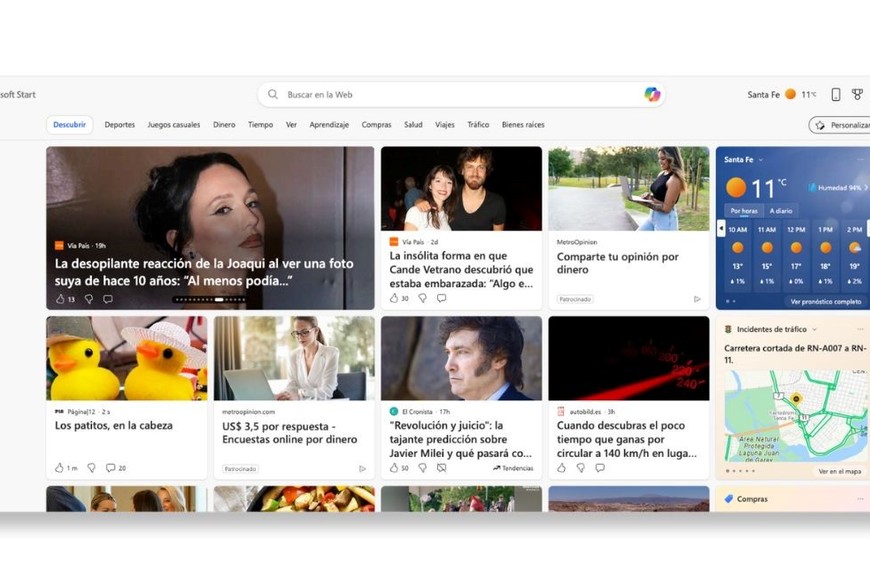Open comments on the autobild.es article
This screenshot has height=580, width=870.
(600, 468)
